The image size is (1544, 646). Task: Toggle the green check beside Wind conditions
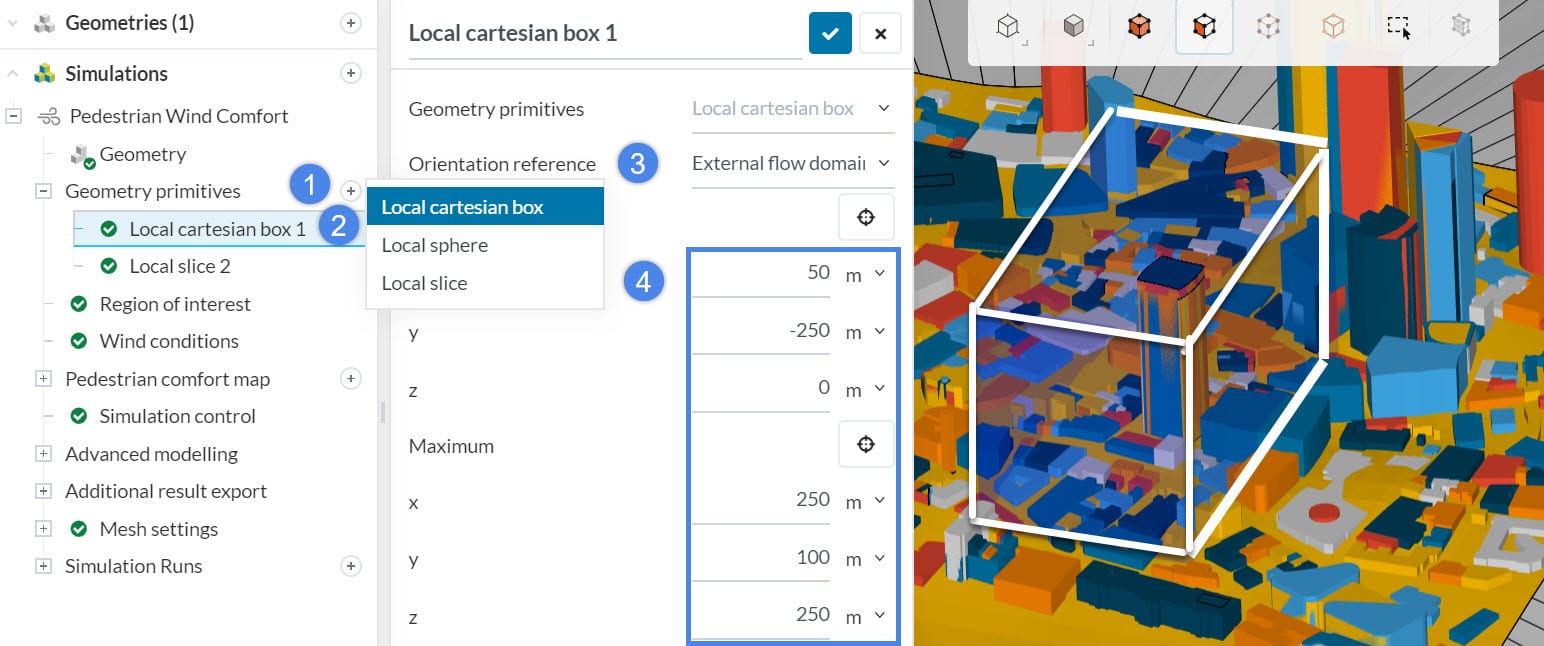(x=78, y=341)
